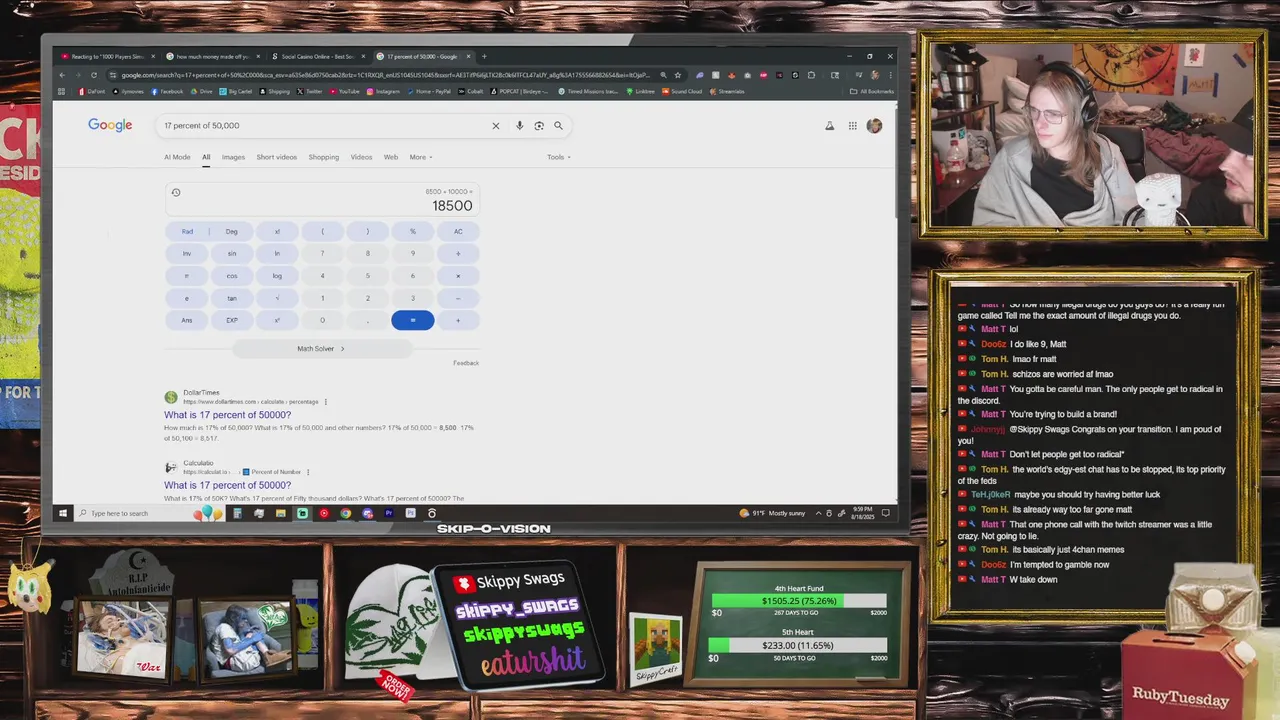Image resolution: width=1280 pixels, height=720 pixels.
Task: Open calculator history icon
Action: (x=176, y=192)
